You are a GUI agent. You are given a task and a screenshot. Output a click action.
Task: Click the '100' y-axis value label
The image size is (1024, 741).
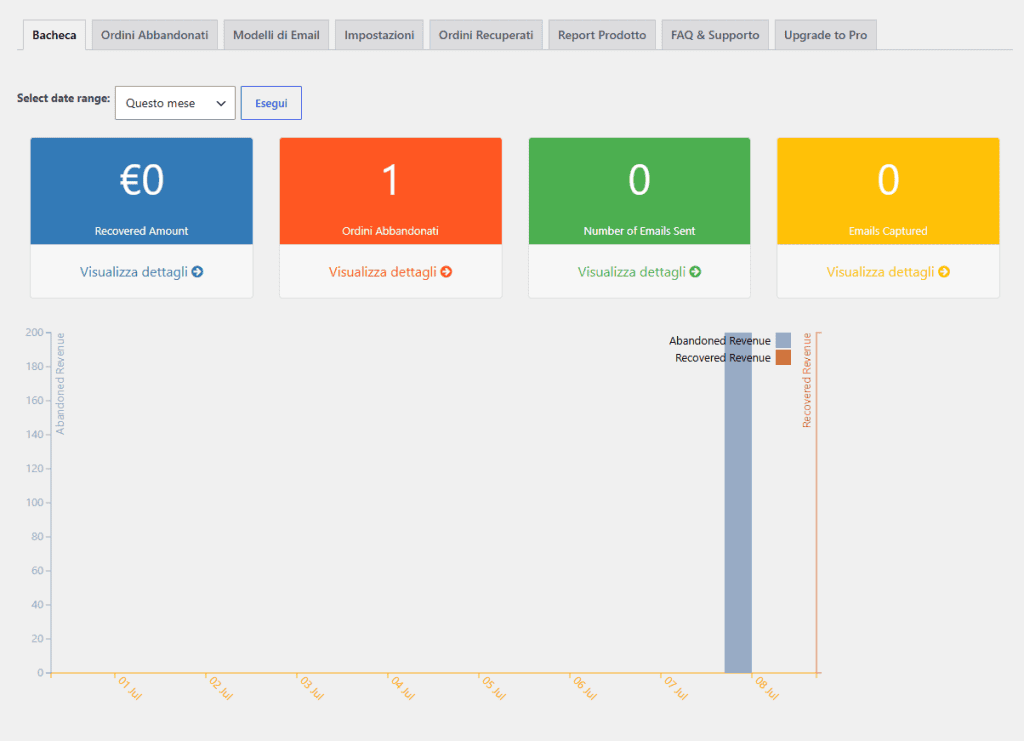pos(35,503)
